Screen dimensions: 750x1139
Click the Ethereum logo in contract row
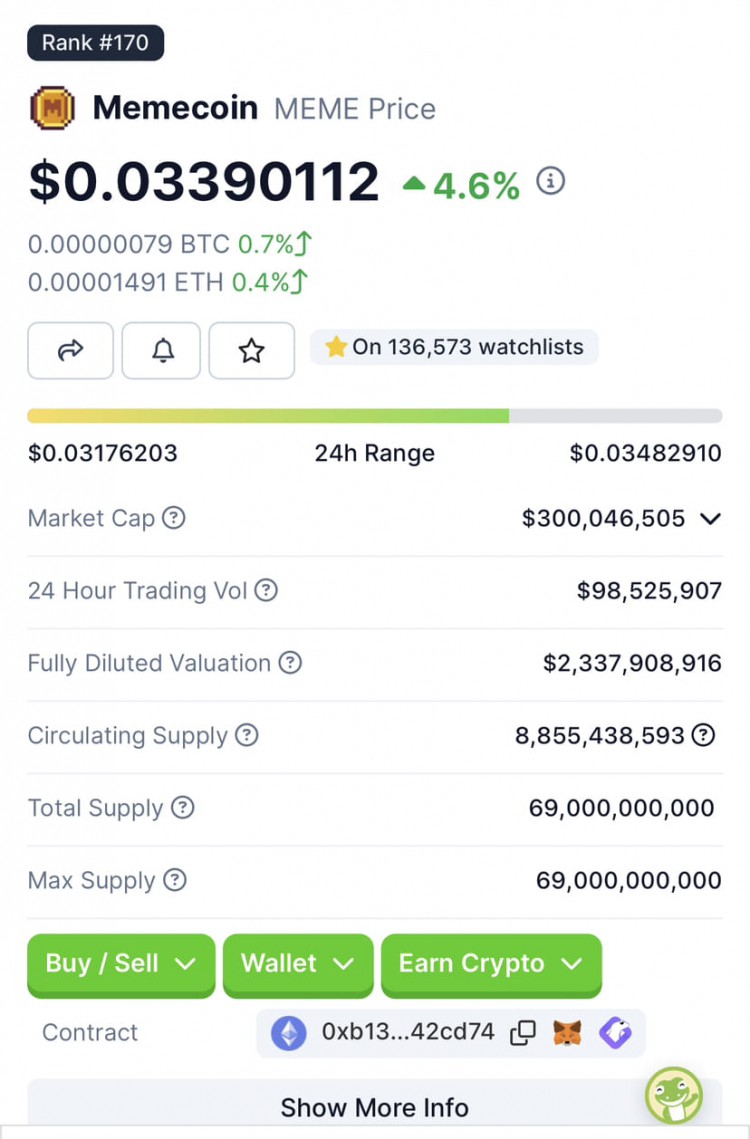point(289,1033)
